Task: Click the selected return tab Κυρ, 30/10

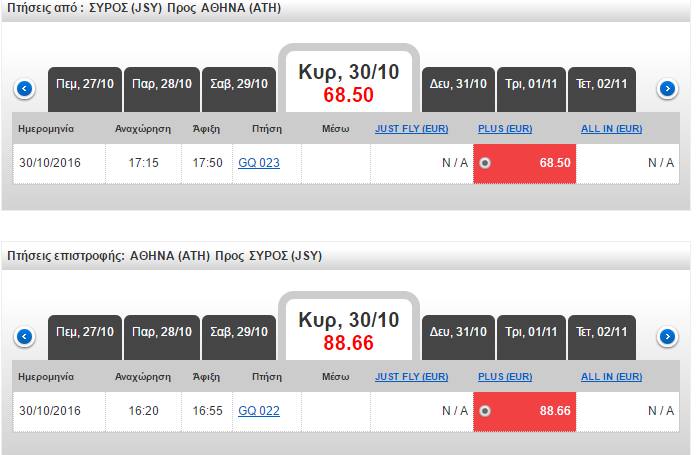Action: click(x=348, y=331)
